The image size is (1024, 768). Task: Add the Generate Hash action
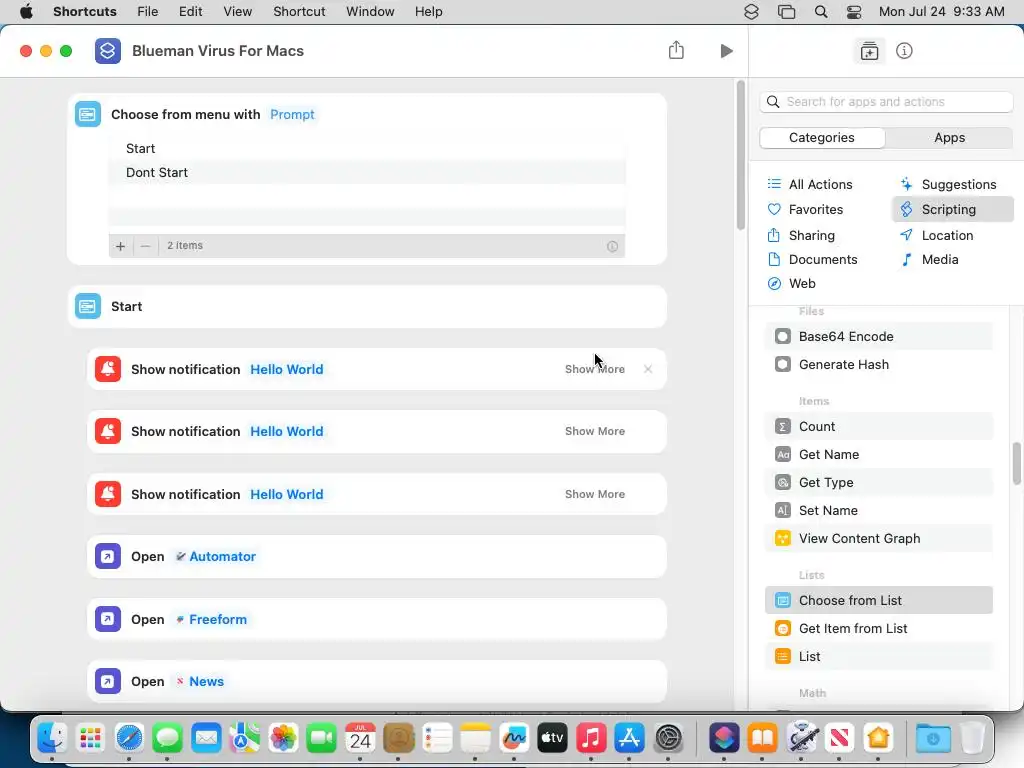click(x=878, y=364)
